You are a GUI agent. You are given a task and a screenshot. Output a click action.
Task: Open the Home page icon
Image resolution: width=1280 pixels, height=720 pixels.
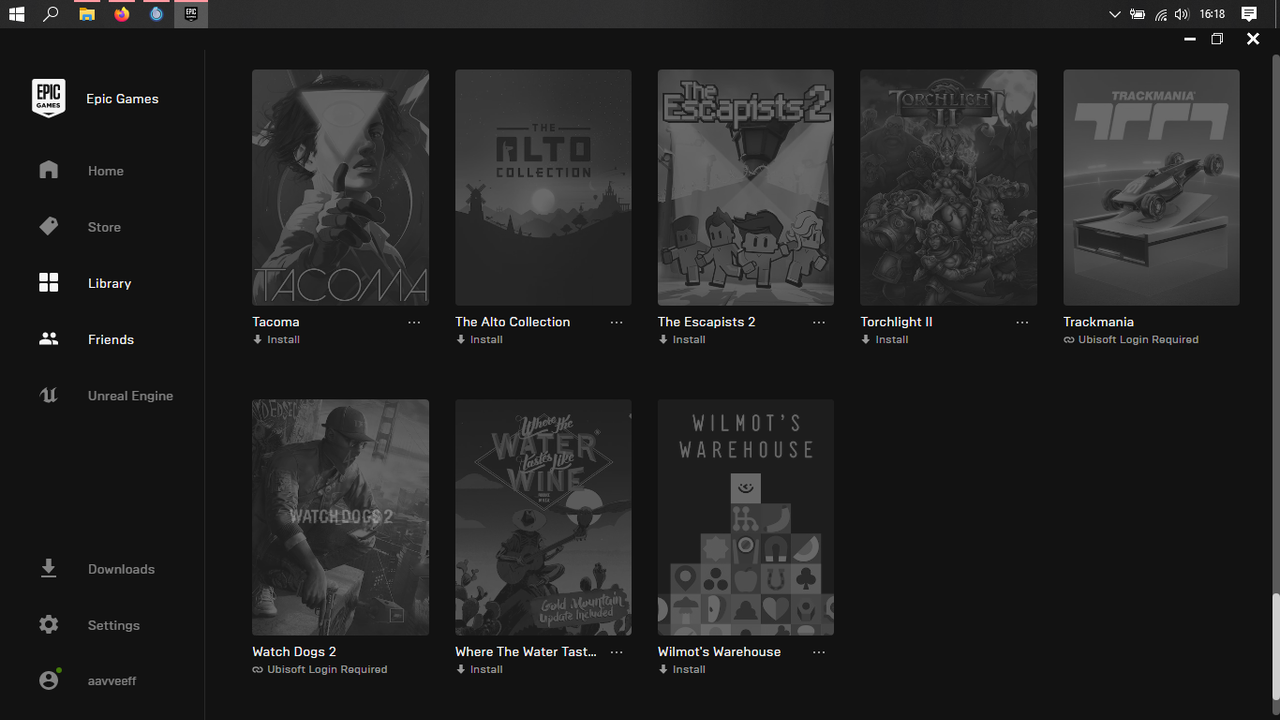[48, 170]
